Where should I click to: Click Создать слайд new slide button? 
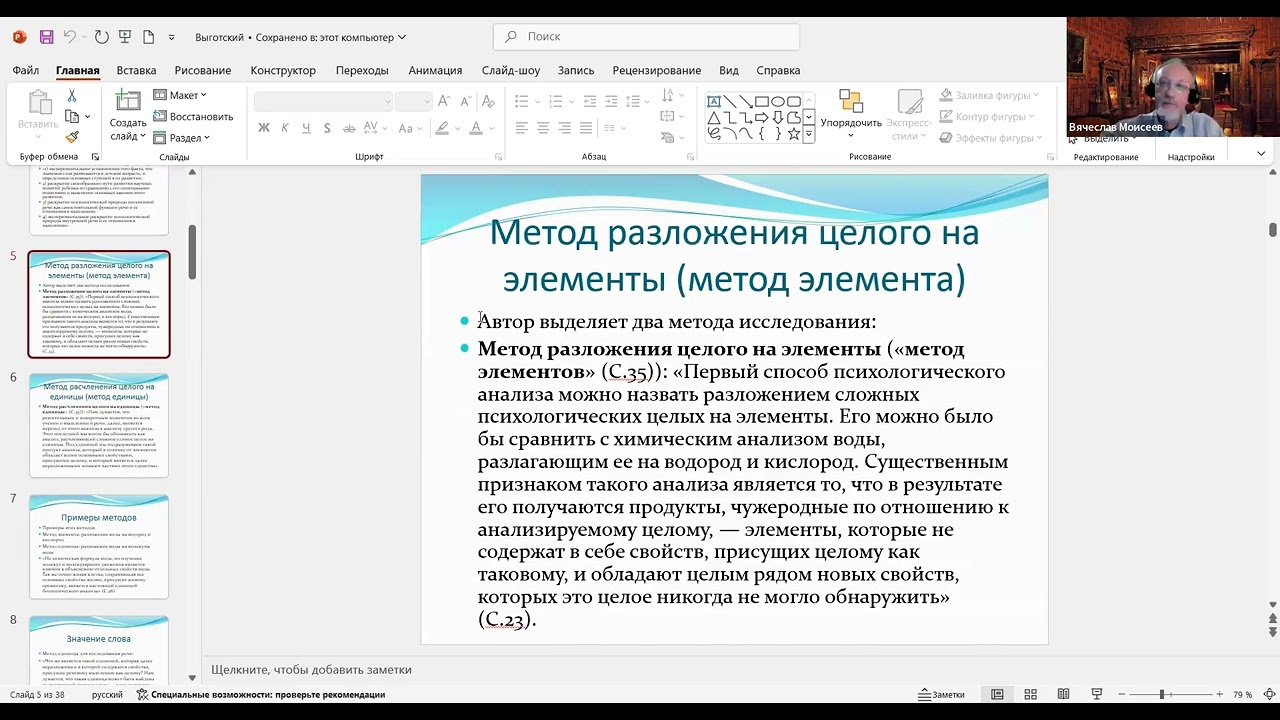pos(128,115)
